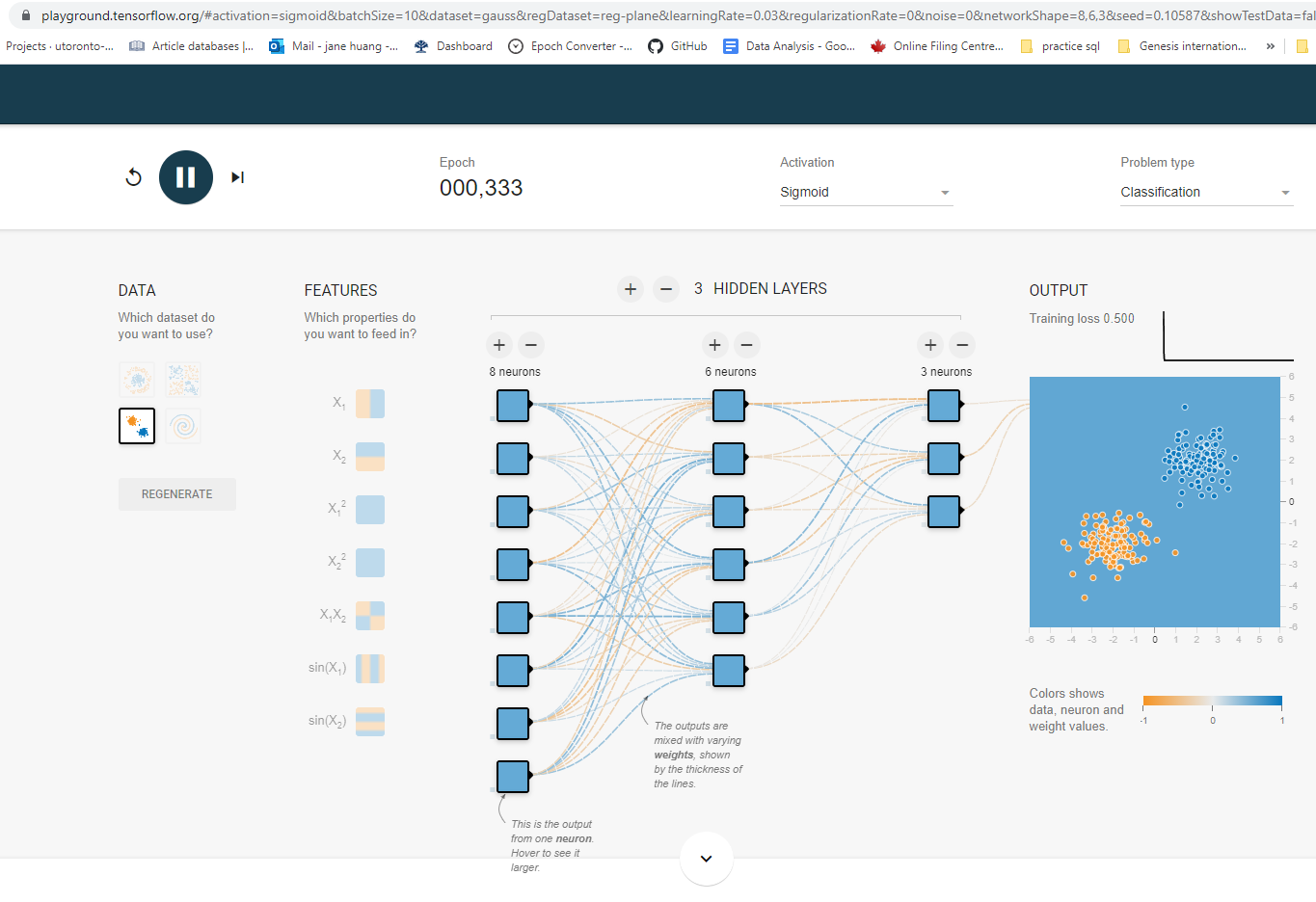Enable the X1X2 feature
Viewport: 1316px width, 902px height.
tap(369, 615)
